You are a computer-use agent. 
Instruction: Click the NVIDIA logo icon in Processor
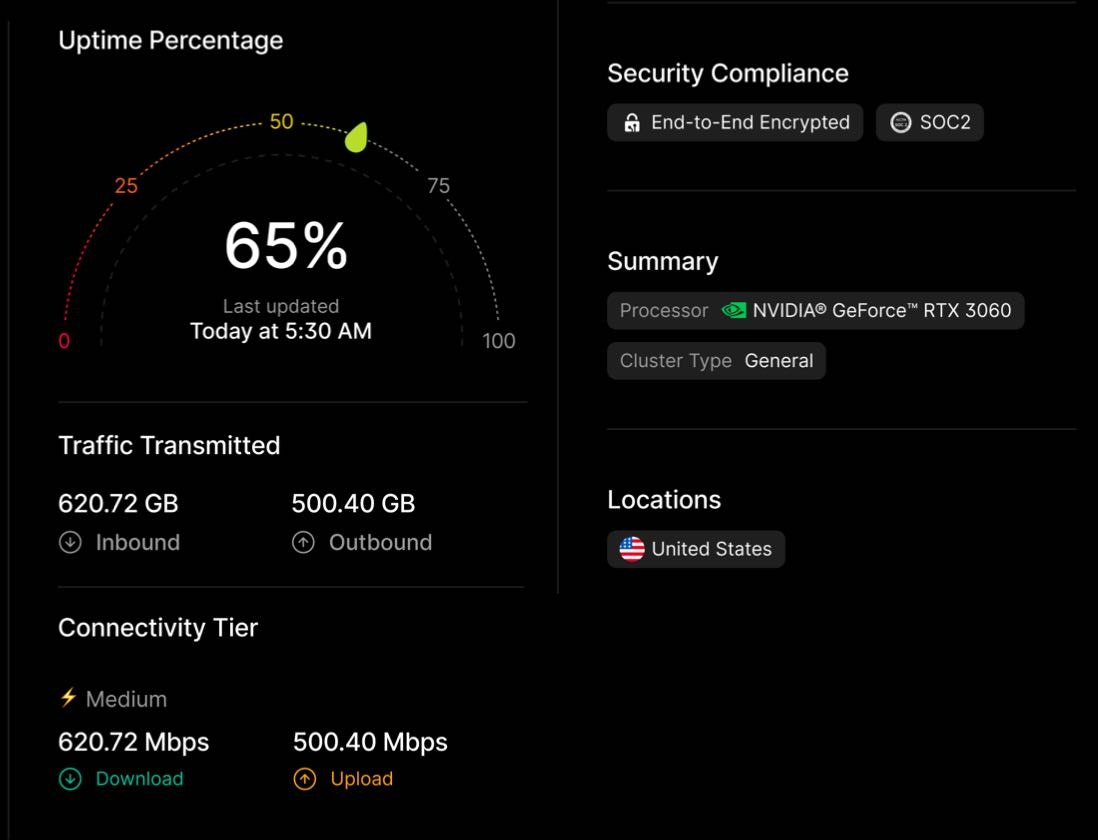734,310
